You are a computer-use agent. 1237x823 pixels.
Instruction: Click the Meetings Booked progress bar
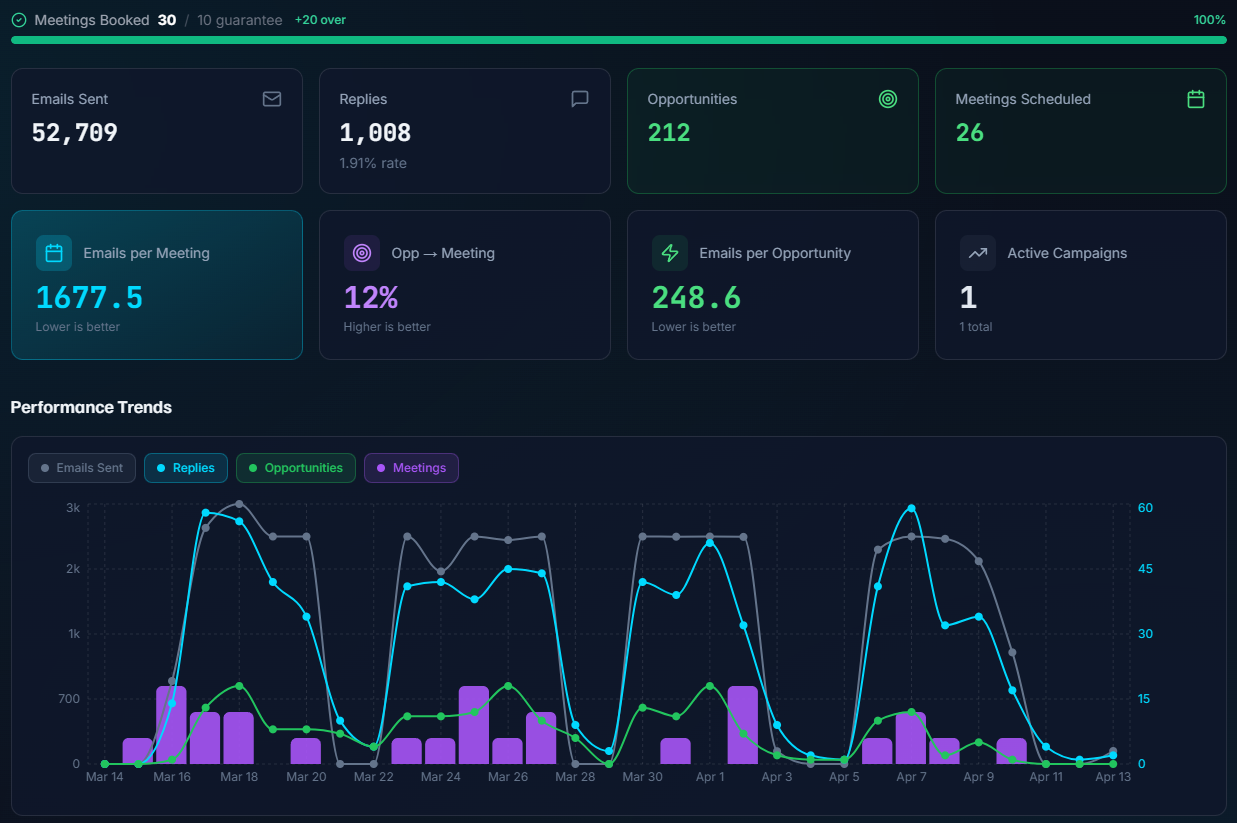[x=618, y=40]
